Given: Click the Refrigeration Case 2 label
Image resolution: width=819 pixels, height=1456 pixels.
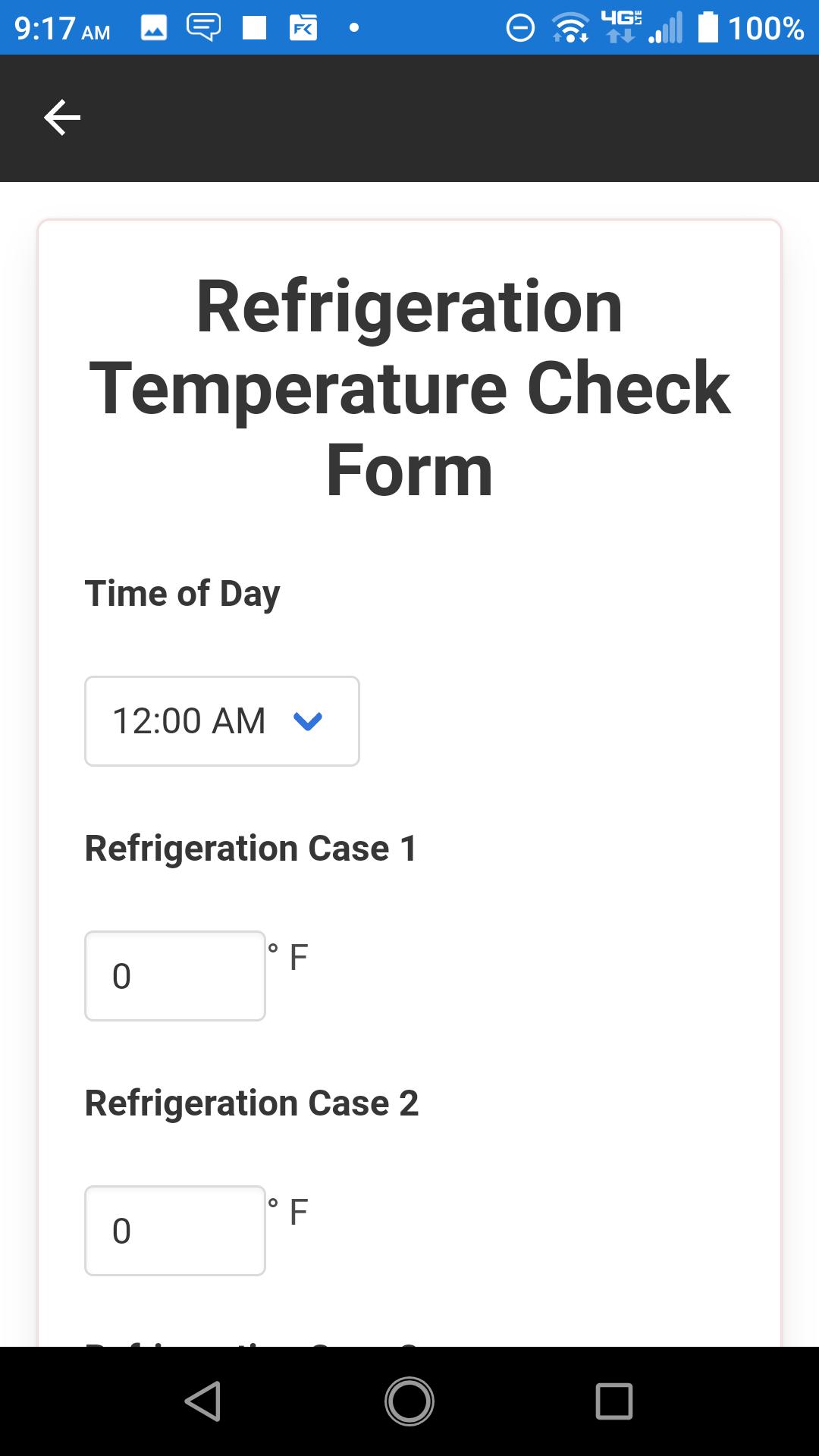Looking at the screenshot, I should click(x=252, y=1103).
